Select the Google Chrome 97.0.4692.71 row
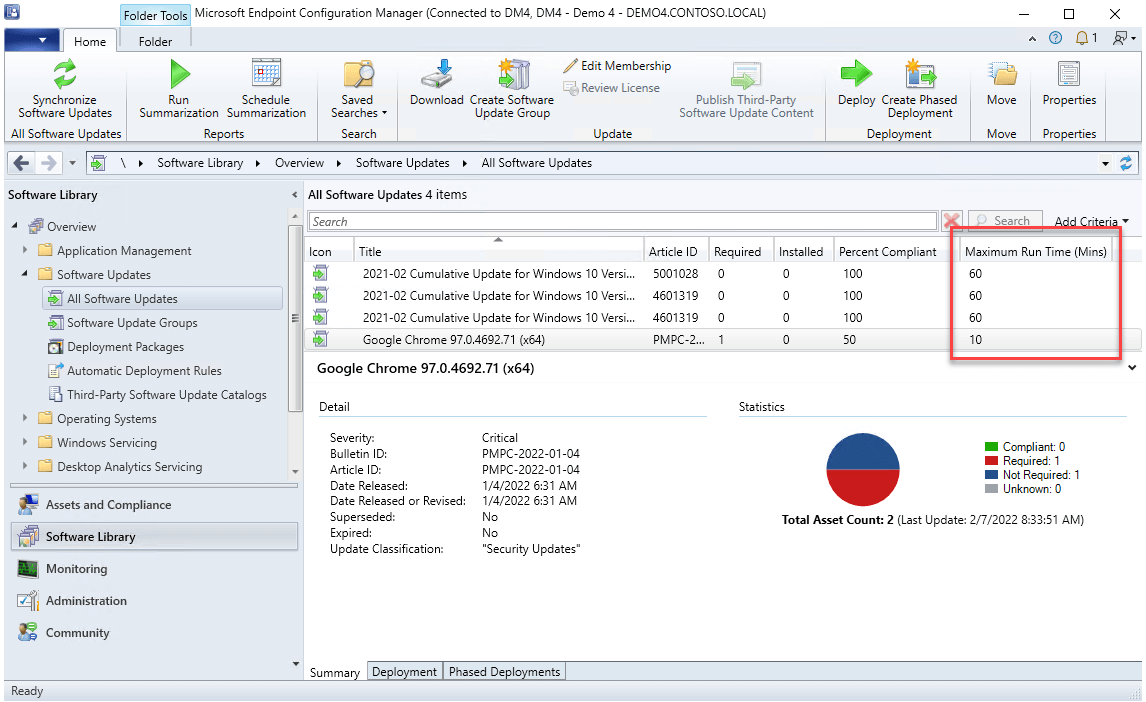Screen dimensions: 1146x702 [723, 340]
